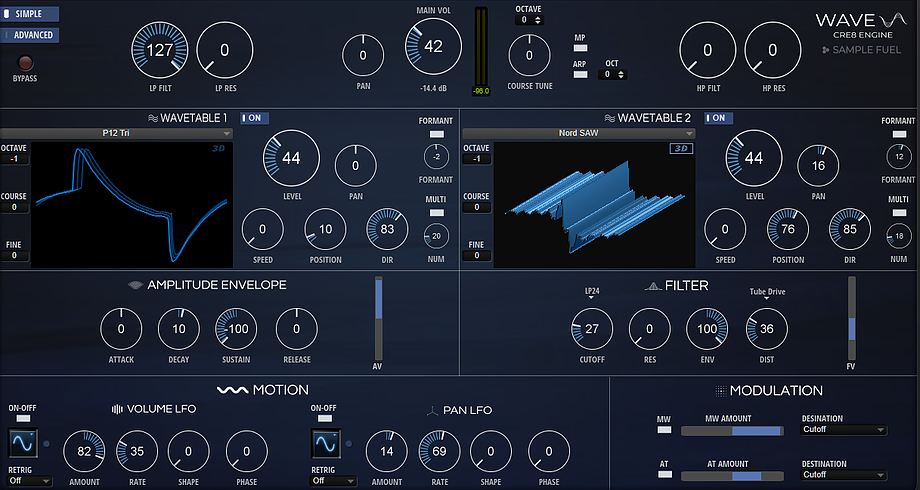Click Wavetable 1 SPEED knob

coord(262,229)
